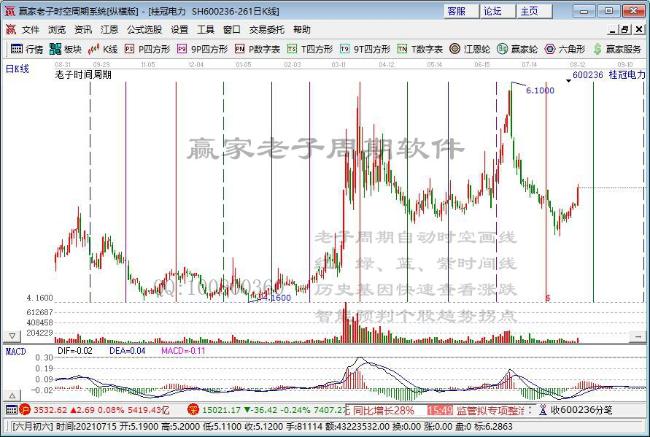This screenshot has width=650, height=437.
Task: Click the purple MACD=-0.11 value
Action: coord(183,351)
